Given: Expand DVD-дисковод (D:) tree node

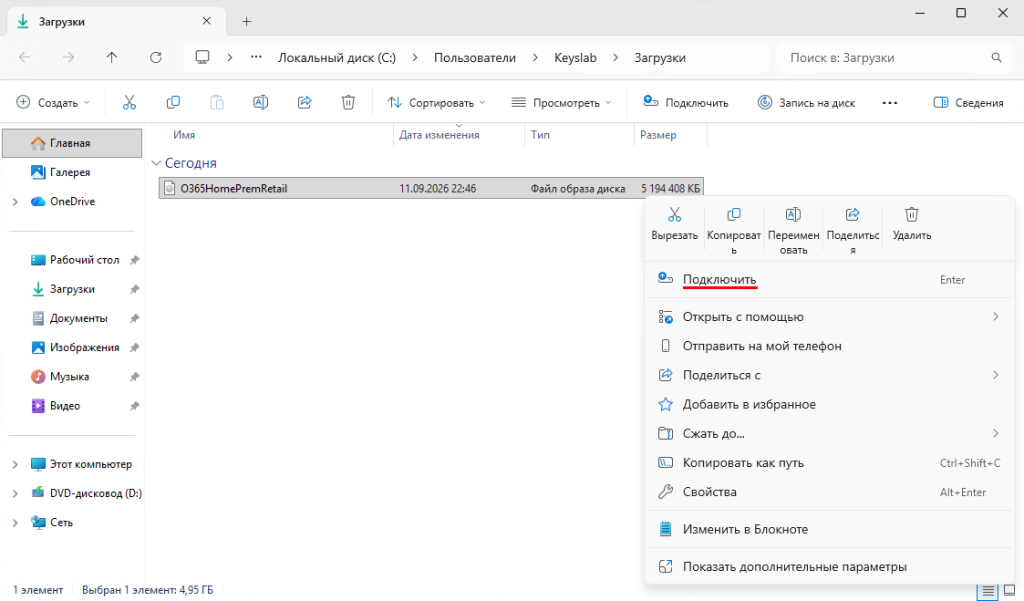Looking at the screenshot, I should pyautogui.click(x=14, y=494).
